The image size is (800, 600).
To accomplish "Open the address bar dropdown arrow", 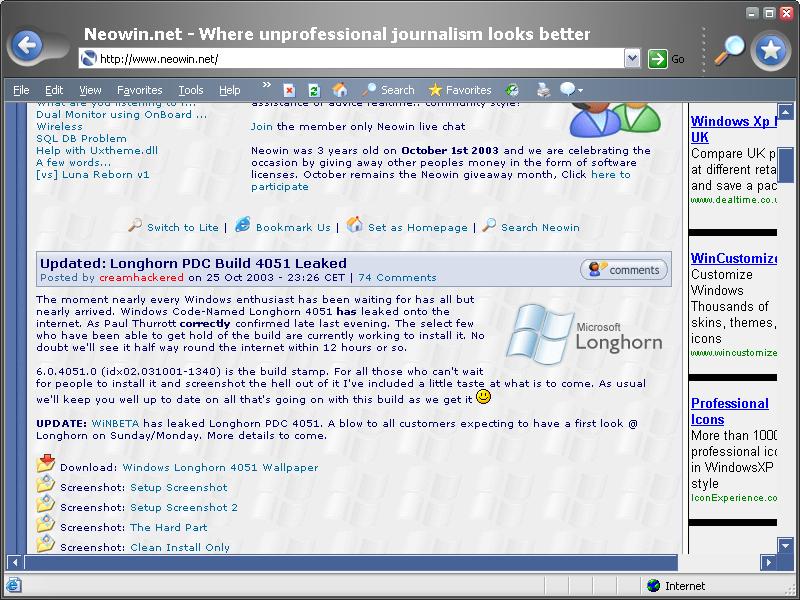I will [x=632, y=59].
